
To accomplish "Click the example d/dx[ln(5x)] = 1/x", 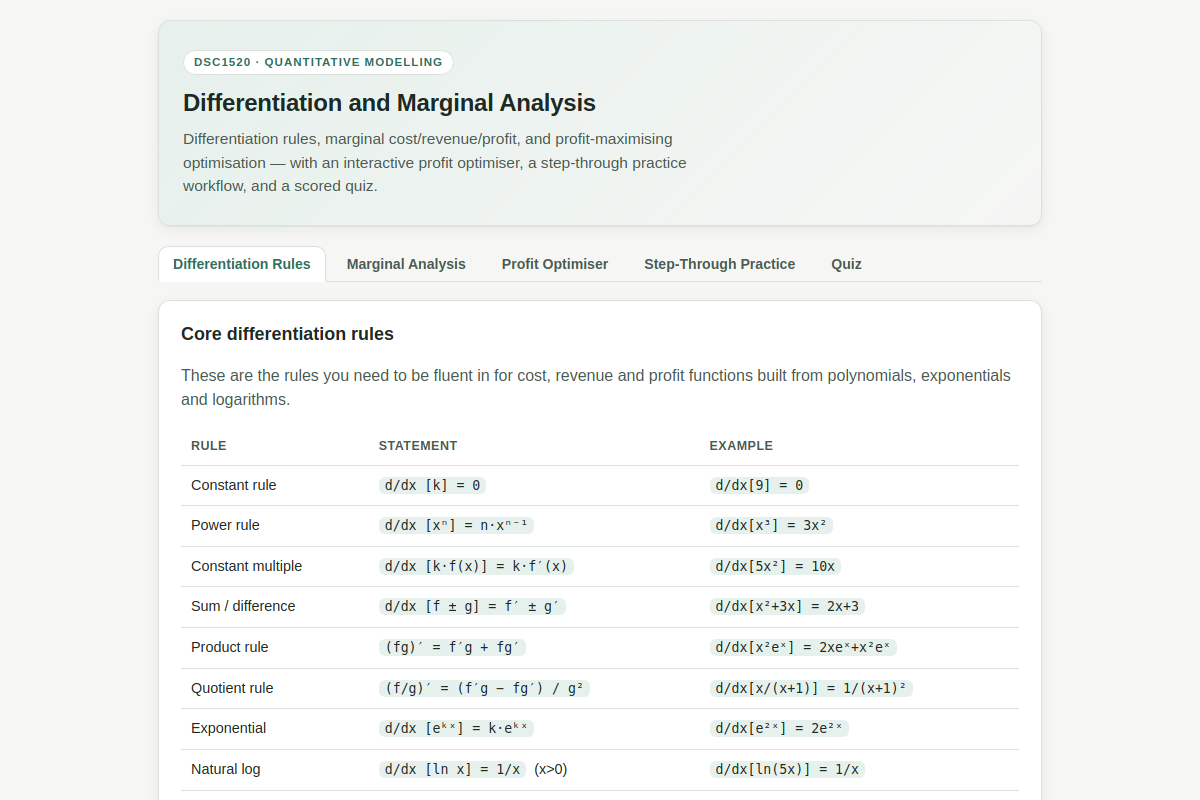I will [x=787, y=769].
